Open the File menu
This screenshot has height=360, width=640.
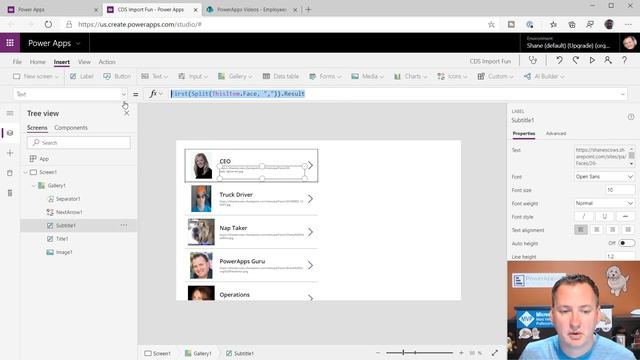[x=17, y=62]
